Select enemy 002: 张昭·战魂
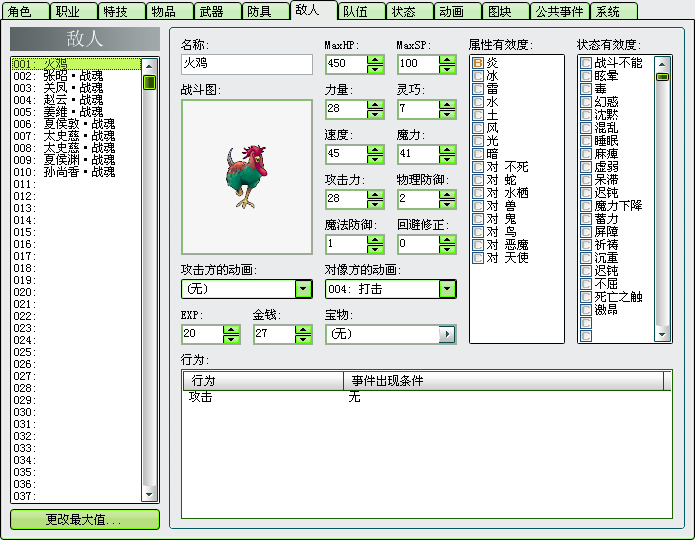This screenshot has height=540, width=695. click(76, 76)
